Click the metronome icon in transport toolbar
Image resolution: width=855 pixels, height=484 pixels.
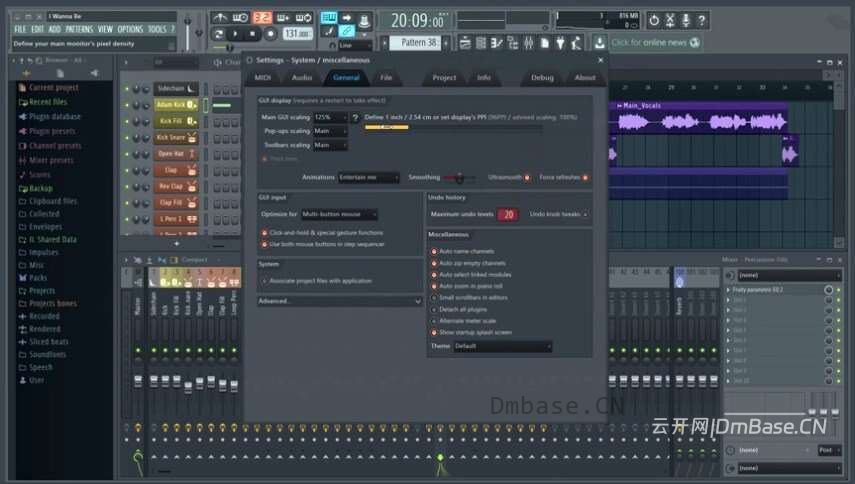coord(220,18)
